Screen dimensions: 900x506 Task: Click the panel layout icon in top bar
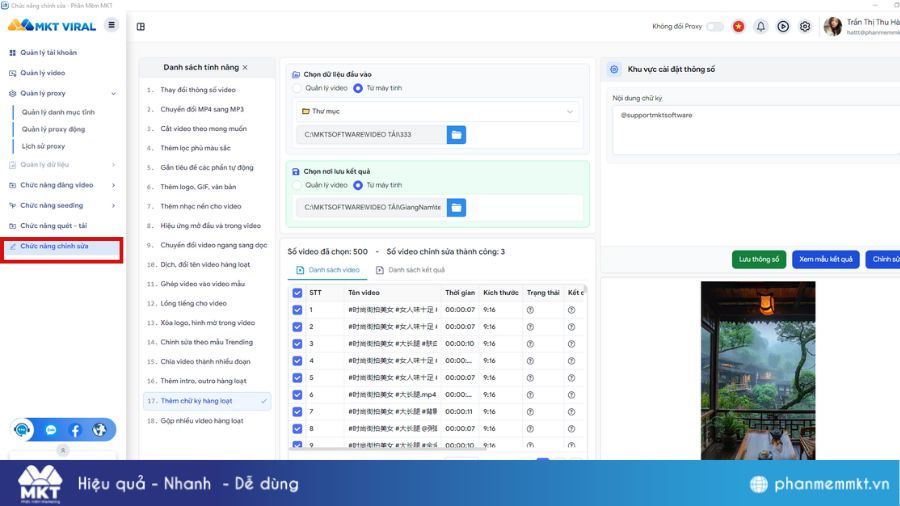click(141, 26)
